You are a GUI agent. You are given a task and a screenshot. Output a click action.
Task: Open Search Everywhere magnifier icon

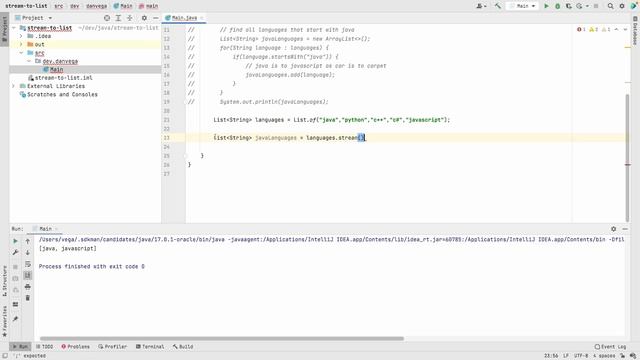click(x=610, y=6)
